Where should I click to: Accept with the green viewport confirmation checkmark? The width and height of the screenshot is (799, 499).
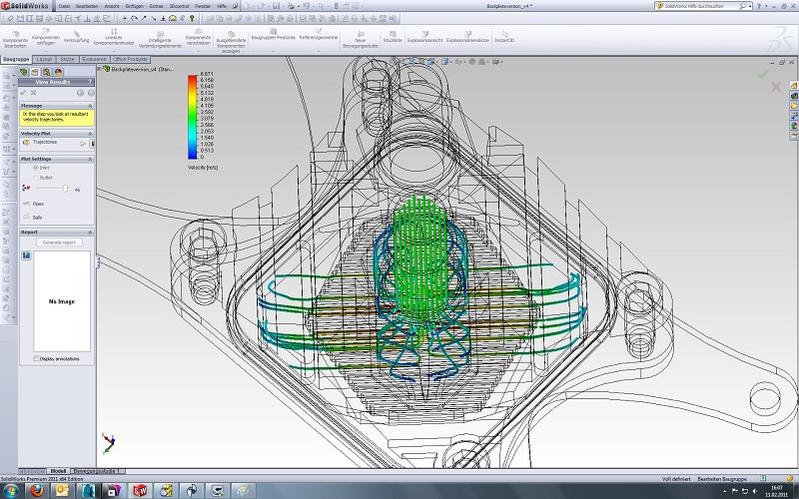[762, 75]
